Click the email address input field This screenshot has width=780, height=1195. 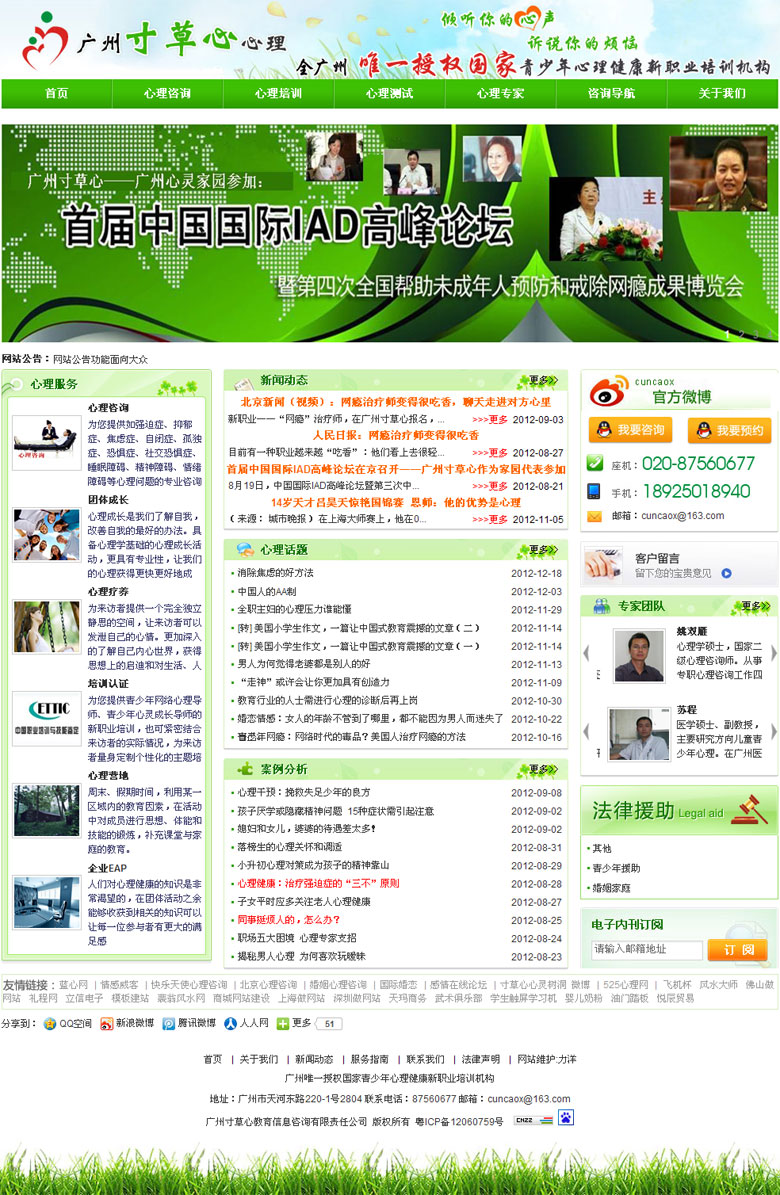(646, 949)
